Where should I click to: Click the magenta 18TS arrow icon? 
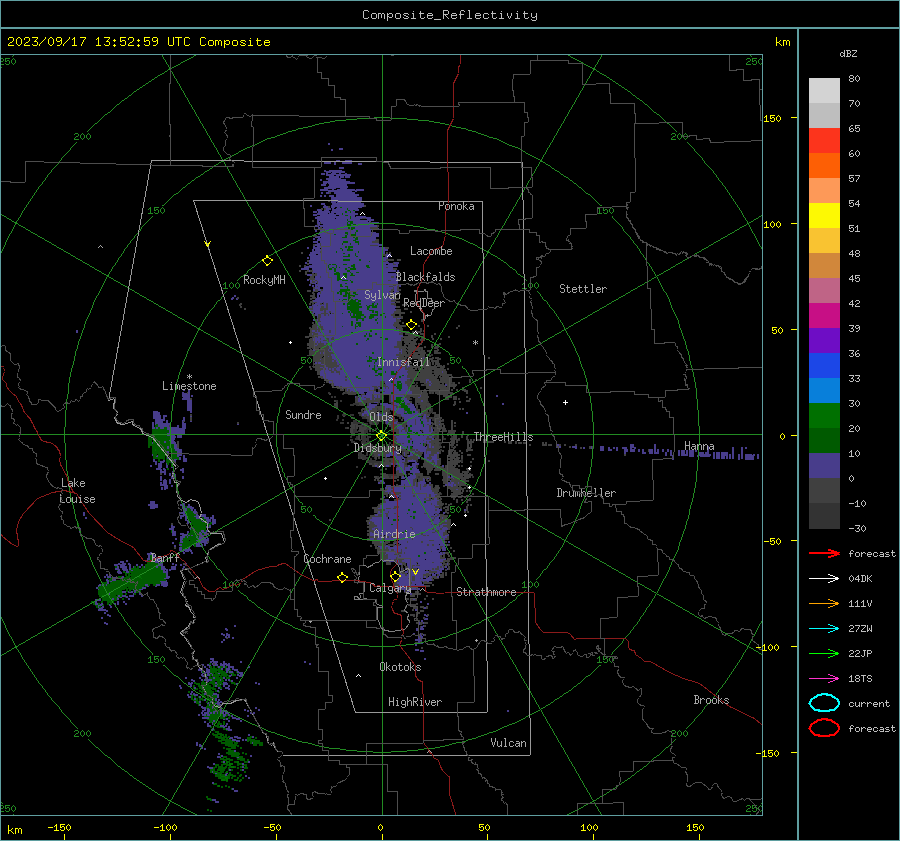click(824, 679)
